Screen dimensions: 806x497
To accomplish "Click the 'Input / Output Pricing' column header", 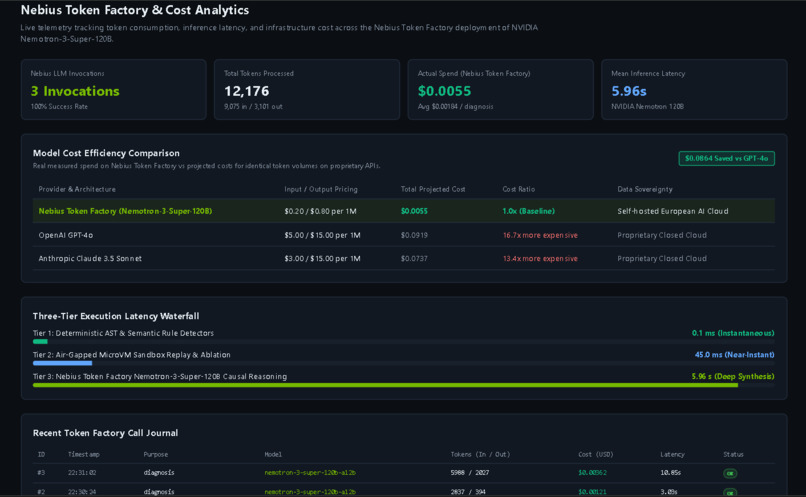I will pyautogui.click(x=321, y=189).
